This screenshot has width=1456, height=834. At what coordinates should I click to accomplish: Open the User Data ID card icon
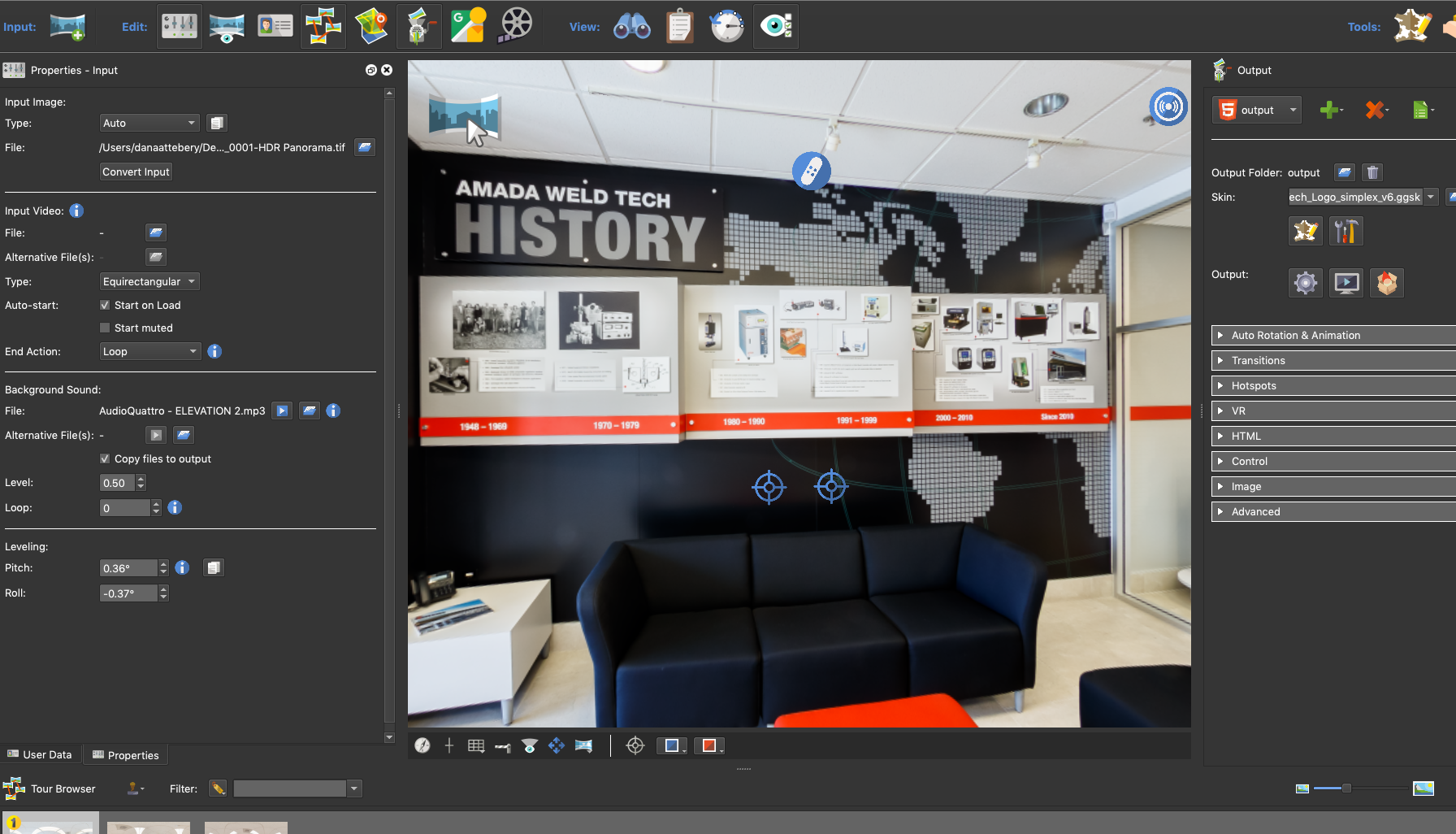(x=275, y=26)
